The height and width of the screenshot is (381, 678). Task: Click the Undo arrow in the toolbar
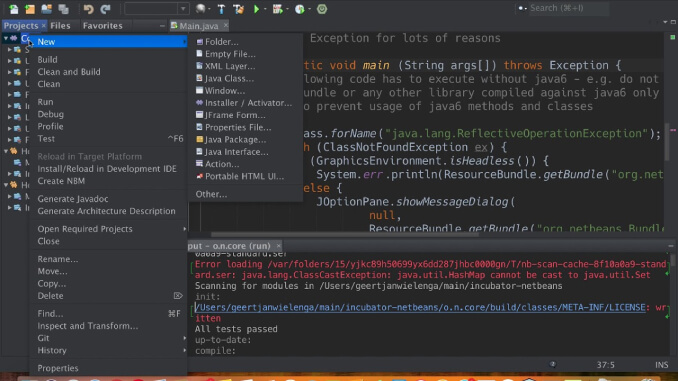tap(88, 9)
